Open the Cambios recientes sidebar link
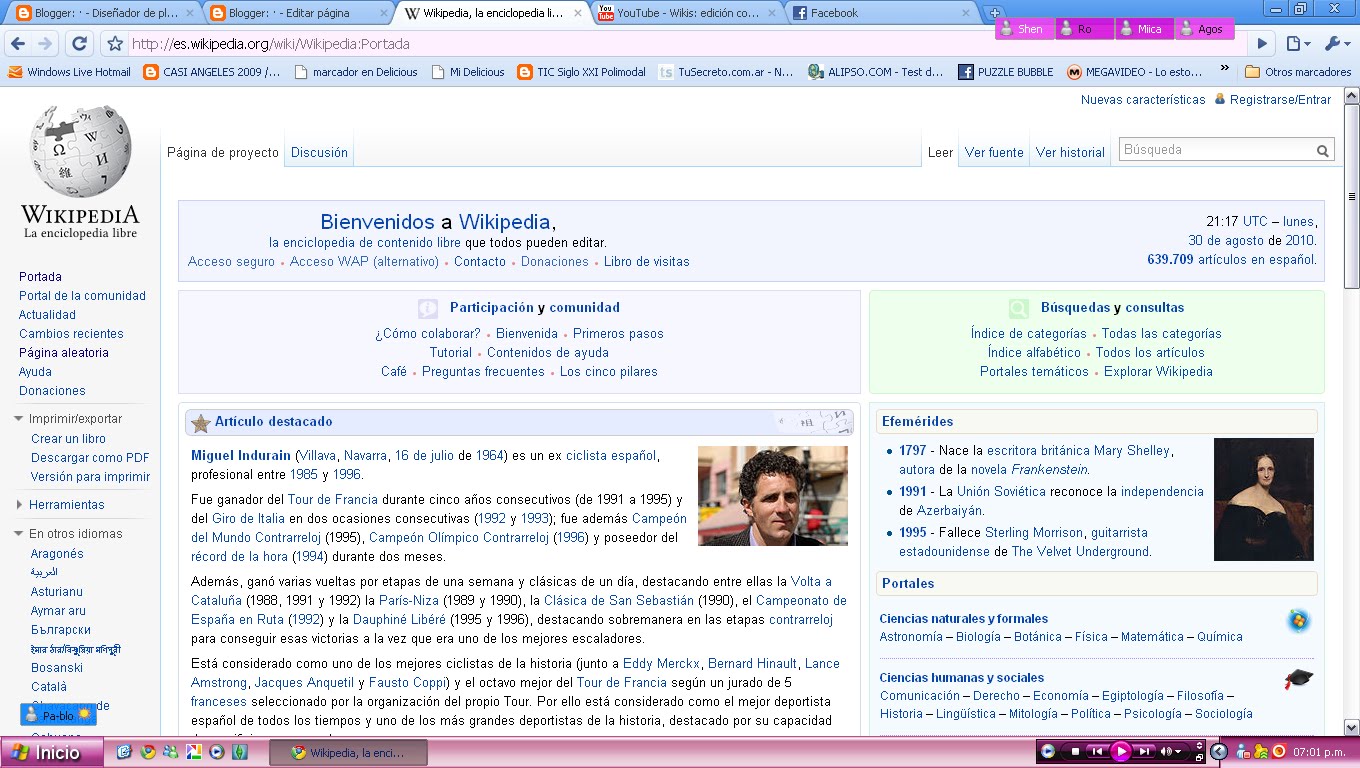This screenshot has width=1360, height=768. [x=71, y=334]
